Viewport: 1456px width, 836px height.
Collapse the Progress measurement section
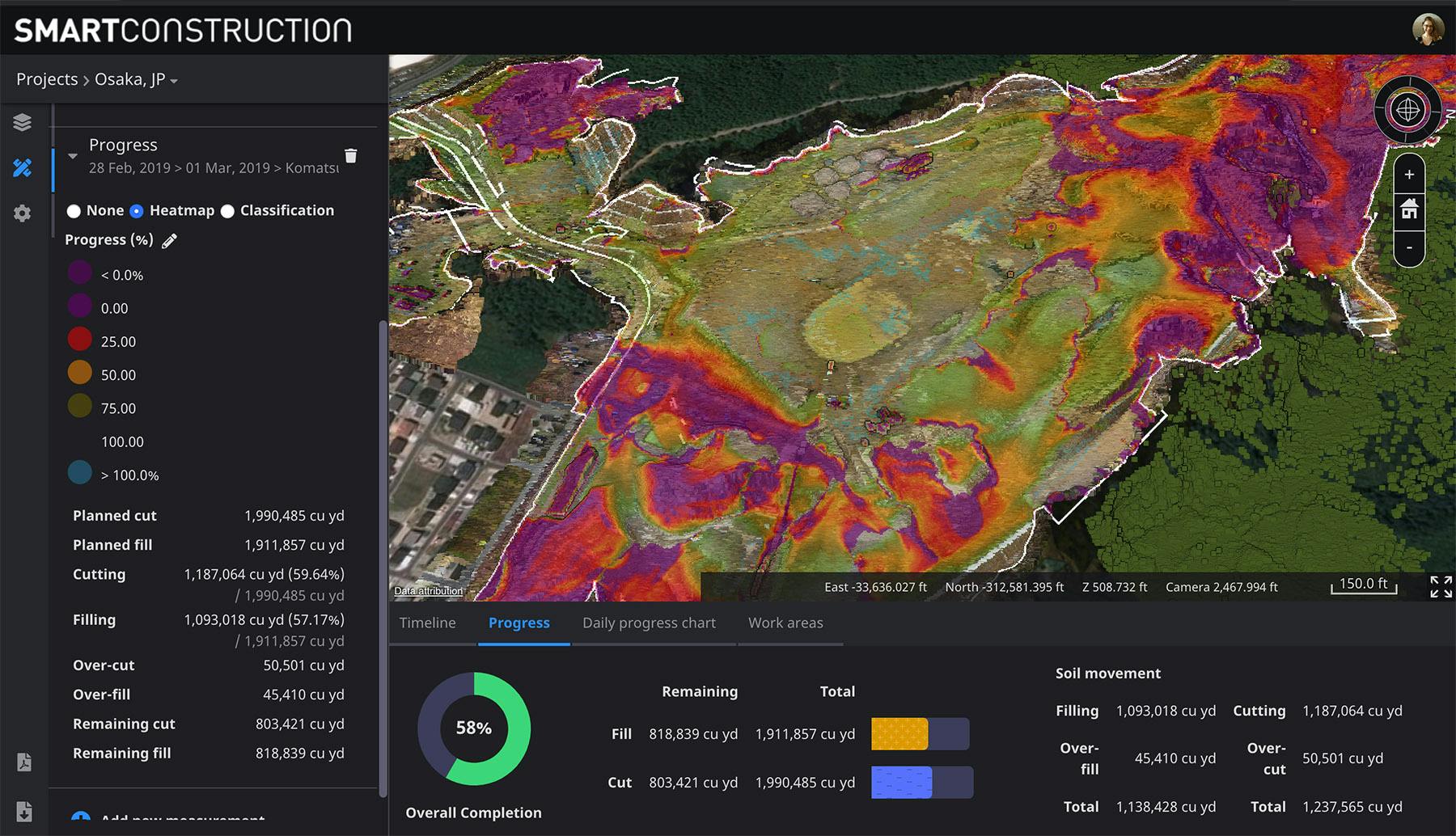click(x=72, y=155)
